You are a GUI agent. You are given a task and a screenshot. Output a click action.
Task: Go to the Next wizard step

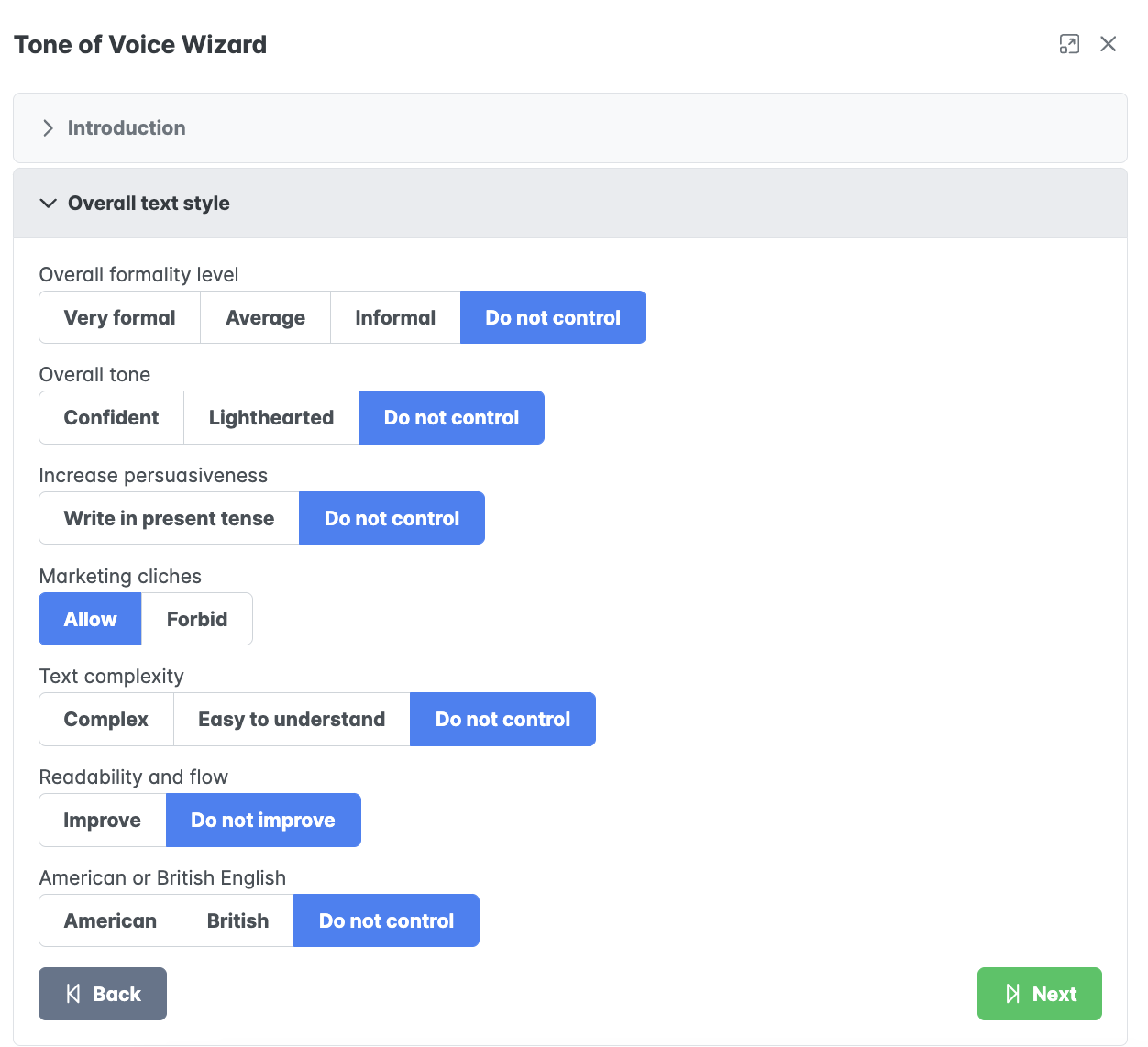(x=1039, y=995)
